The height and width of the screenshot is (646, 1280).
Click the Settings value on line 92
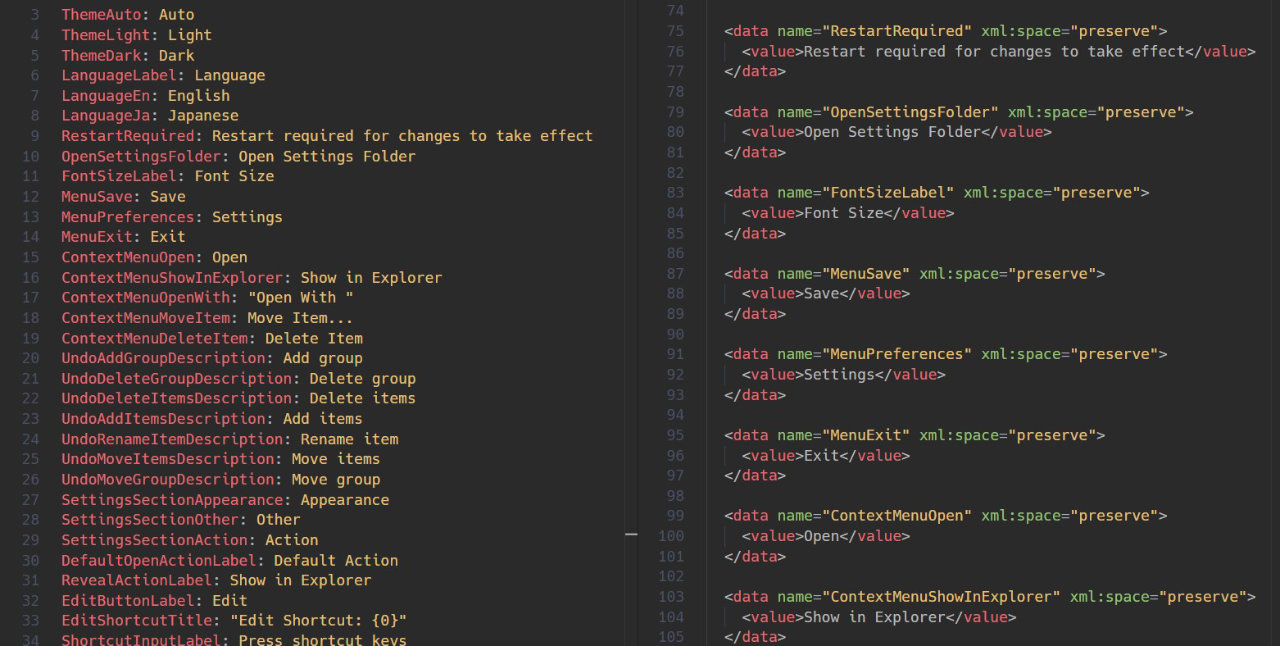pyautogui.click(x=839, y=374)
